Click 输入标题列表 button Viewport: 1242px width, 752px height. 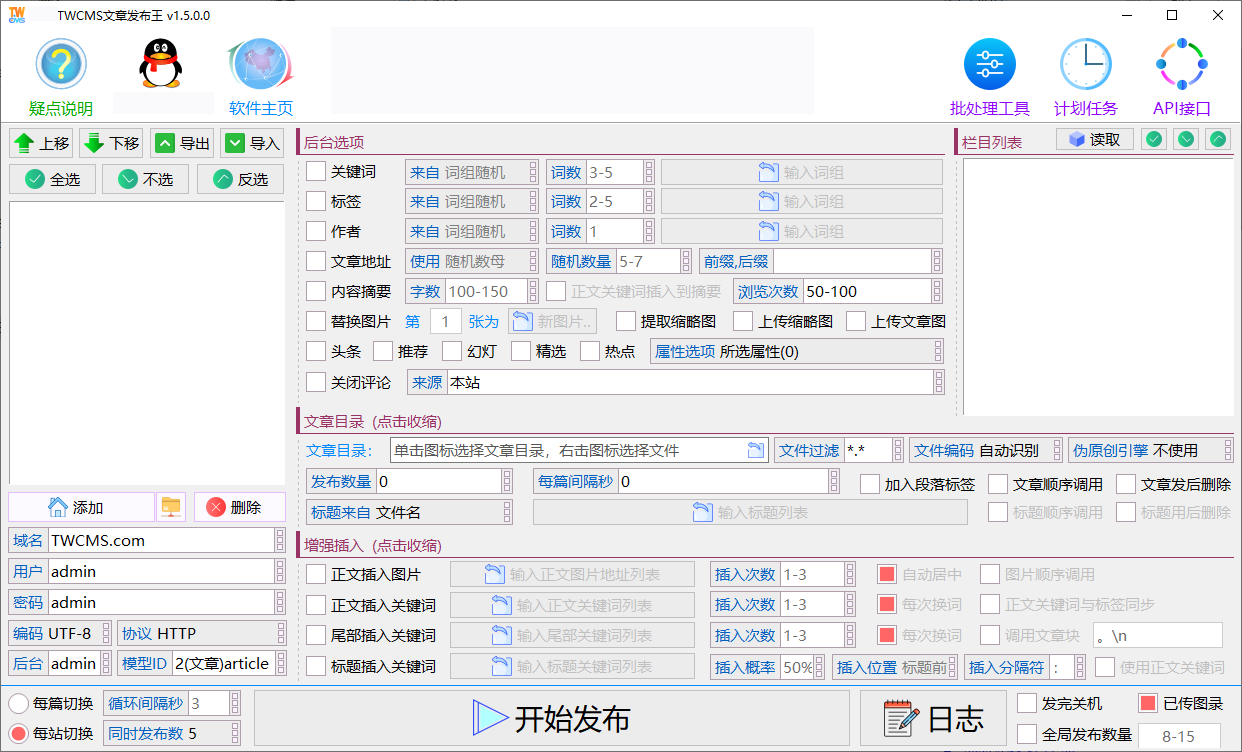tap(750, 512)
